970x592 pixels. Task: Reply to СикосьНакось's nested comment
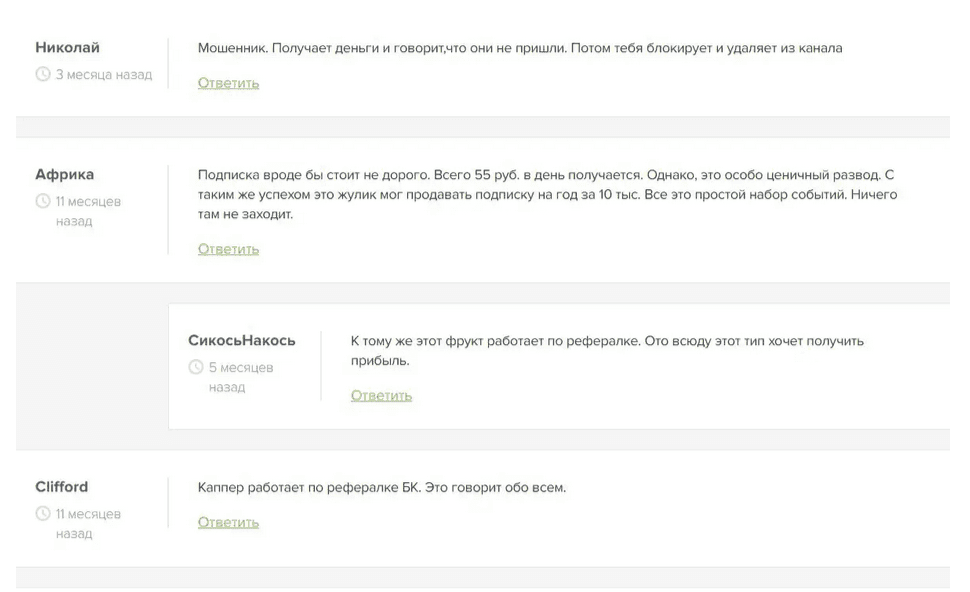coord(381,396)
